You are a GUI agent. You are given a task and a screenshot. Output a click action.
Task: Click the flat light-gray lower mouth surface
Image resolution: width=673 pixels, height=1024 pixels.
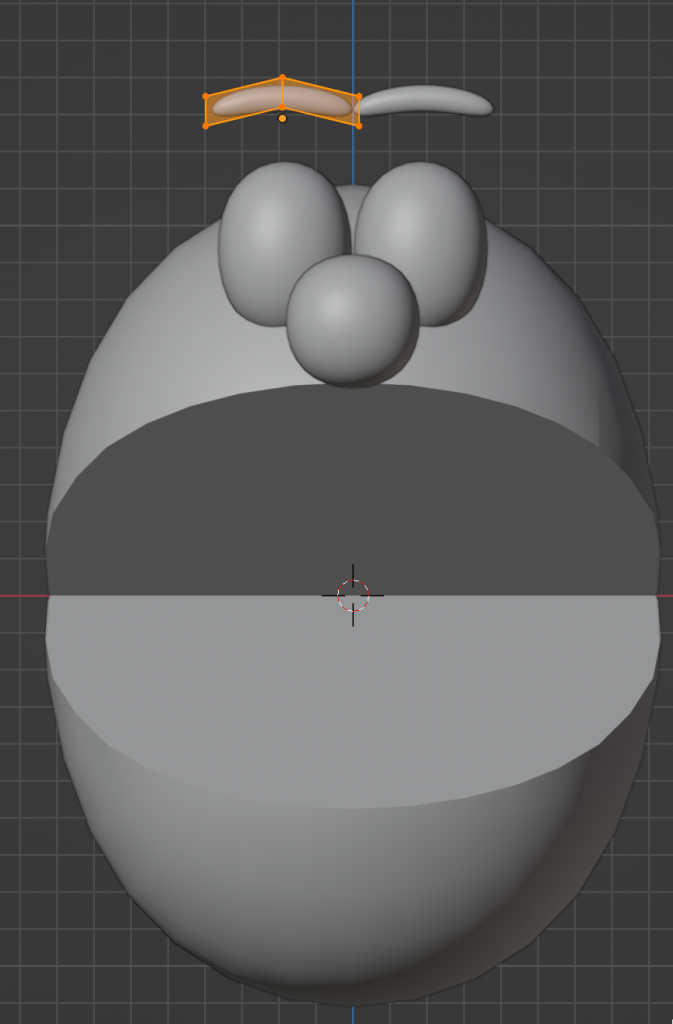pos(350,690)
